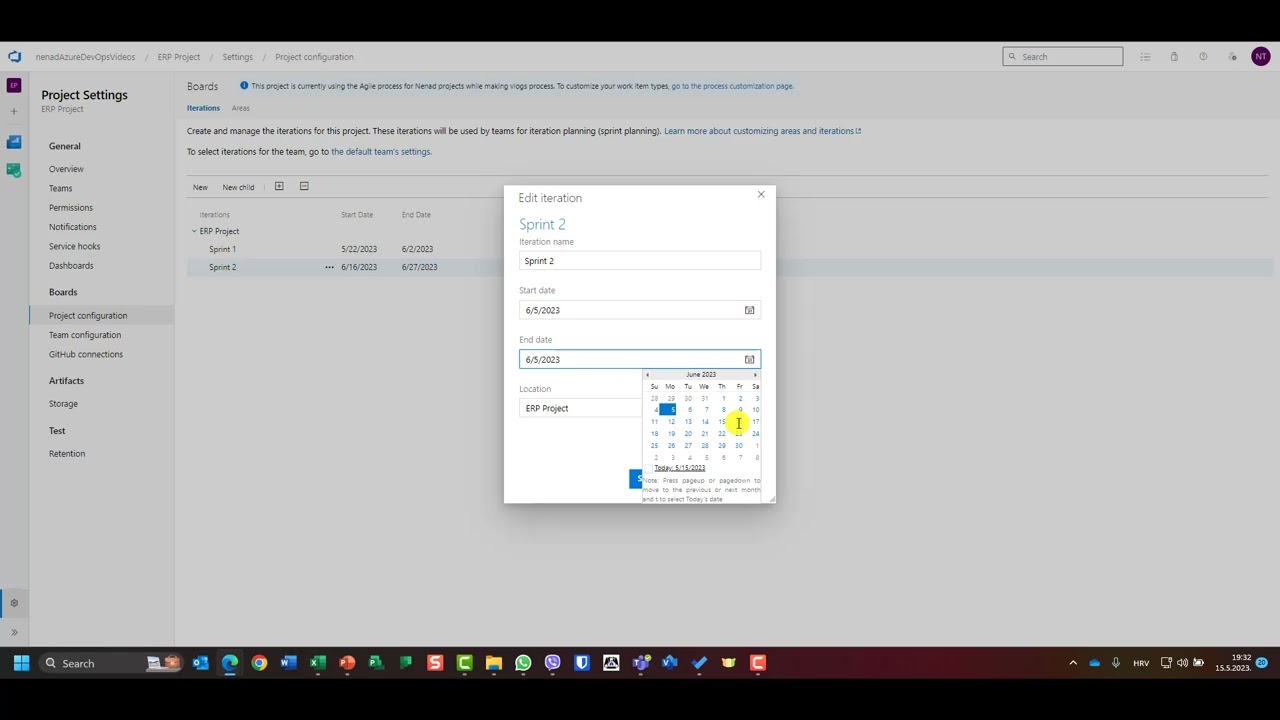Click the Start date input field
The height and width of the screenshot is (720, 1280).
click(640, 310)
